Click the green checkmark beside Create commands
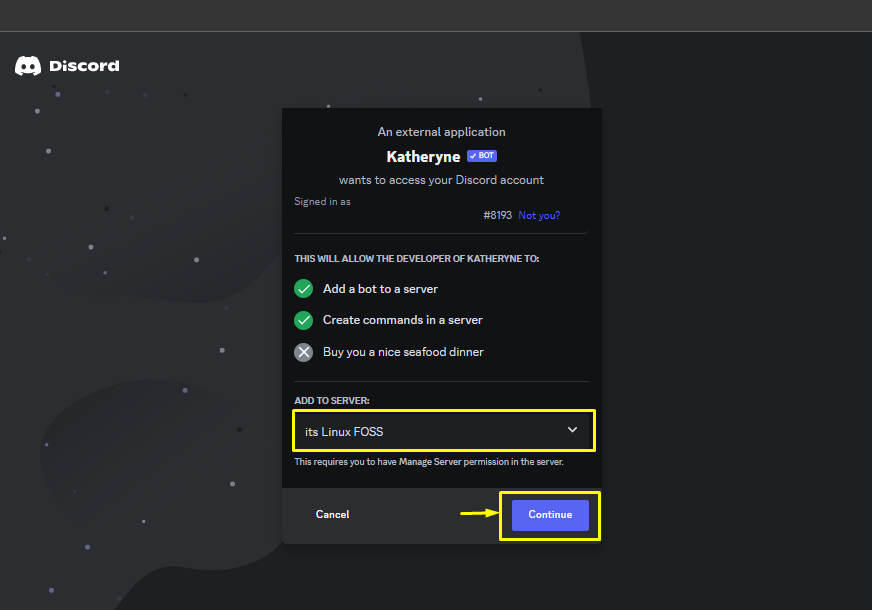Screen dimensions: 872x610 click(x=304, y=320)
